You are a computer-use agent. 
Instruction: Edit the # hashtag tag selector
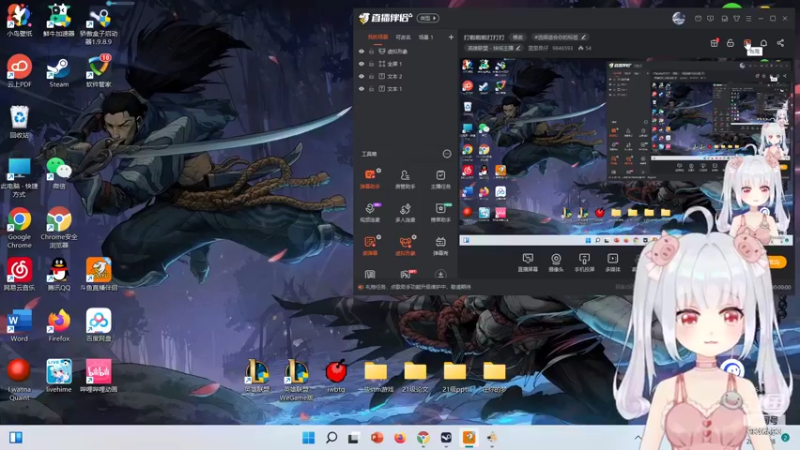click(559, 37)
